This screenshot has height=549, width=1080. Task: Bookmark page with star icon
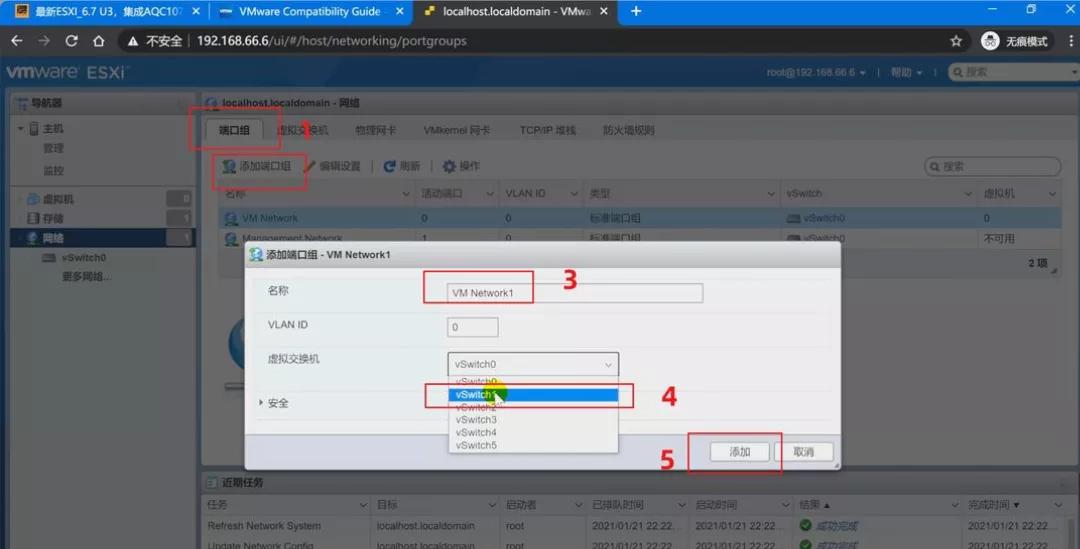[956, 41]
